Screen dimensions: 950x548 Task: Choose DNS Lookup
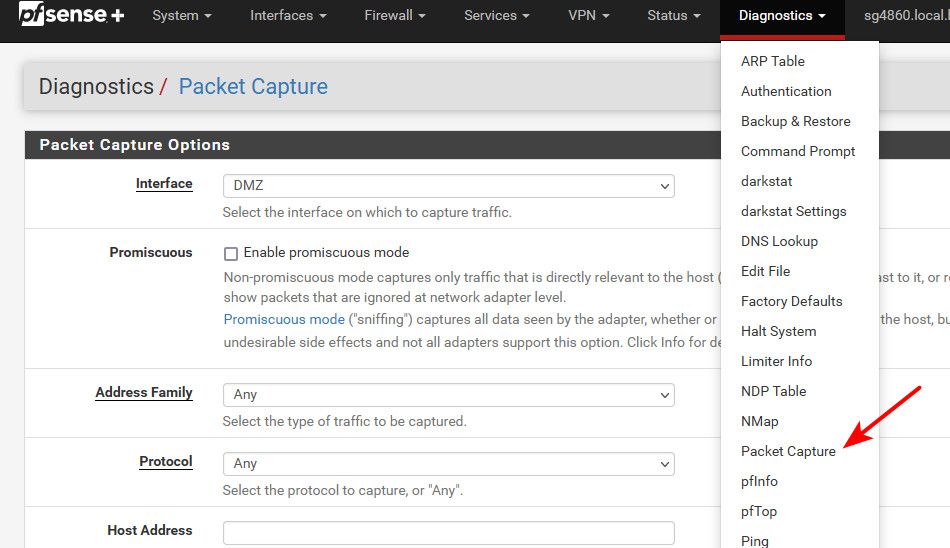tap(779, 241)
